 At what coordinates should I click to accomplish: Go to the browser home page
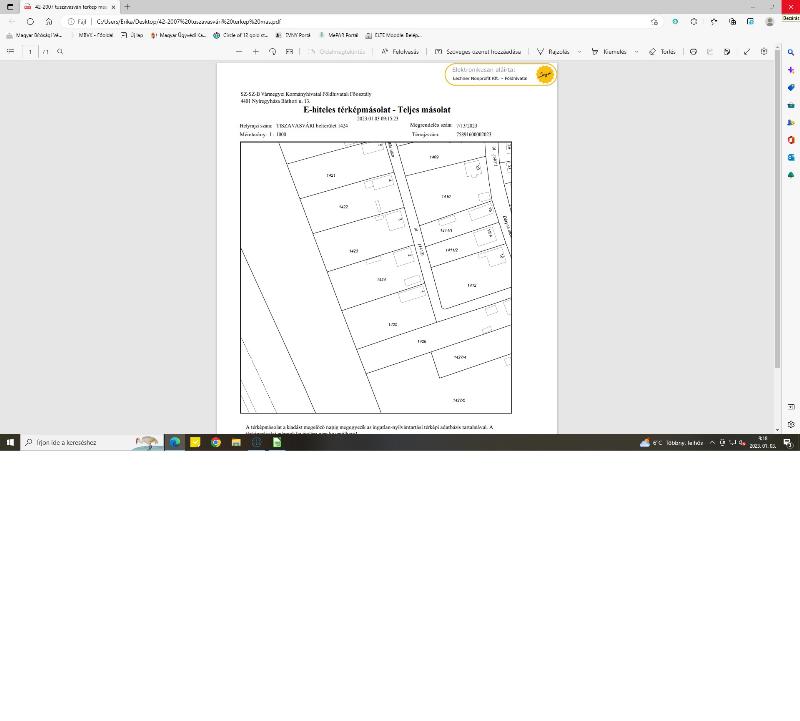tap(49, 22)
